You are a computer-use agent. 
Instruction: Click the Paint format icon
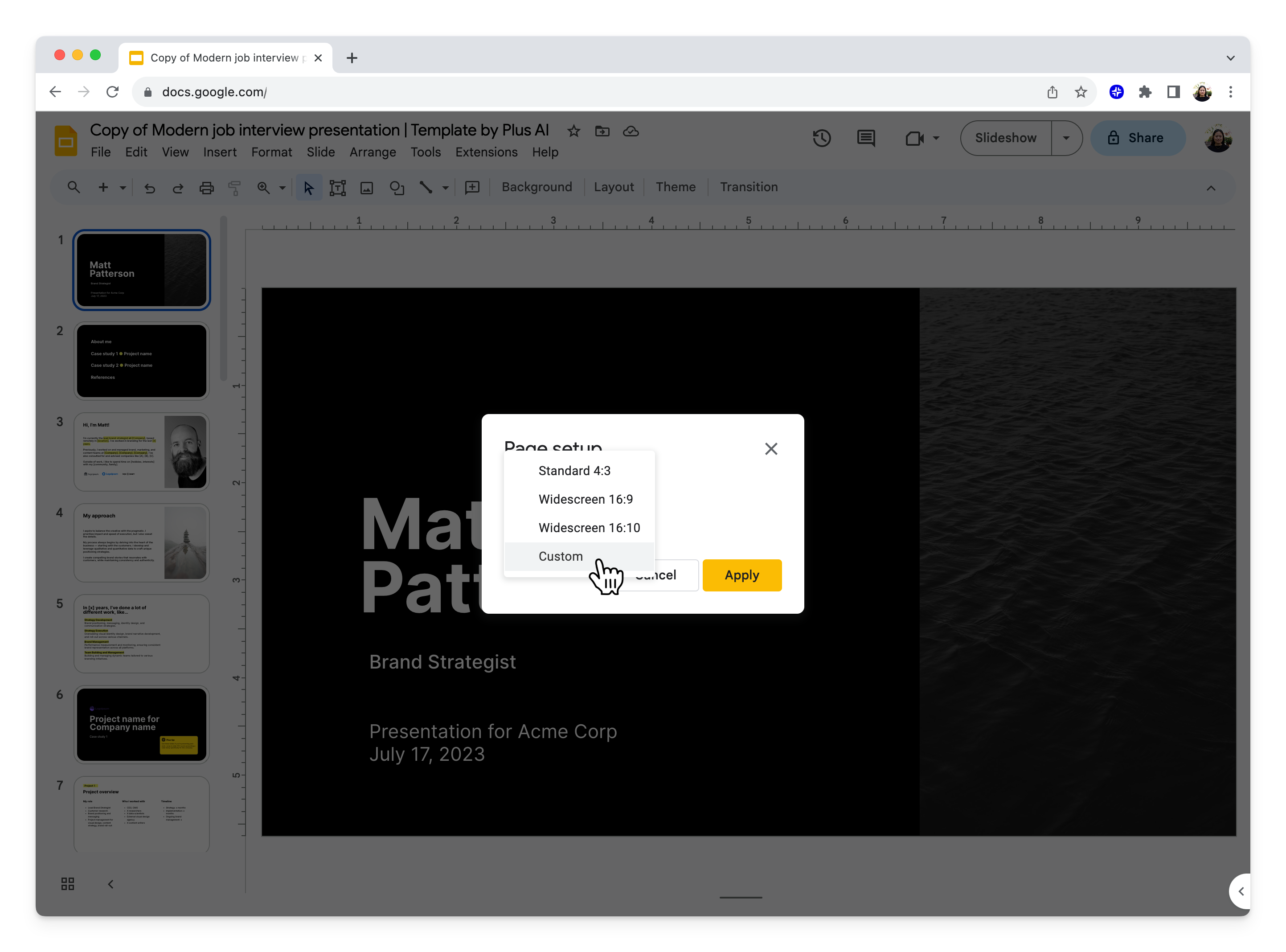click(234, 188)
